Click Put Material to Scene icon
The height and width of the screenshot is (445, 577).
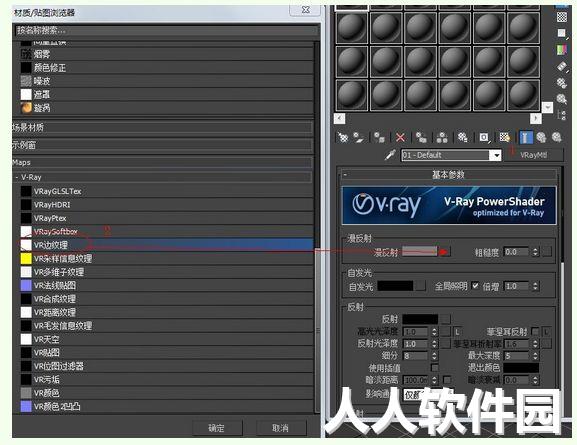click(358, 138)
